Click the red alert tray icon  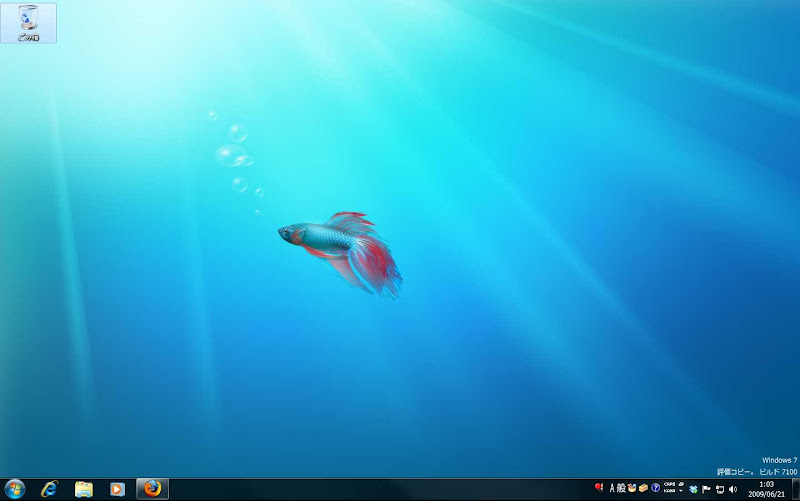point(599,487)
